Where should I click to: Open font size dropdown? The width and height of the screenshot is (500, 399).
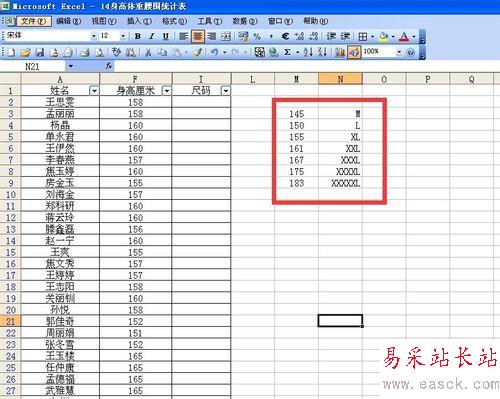pos(123,36)
